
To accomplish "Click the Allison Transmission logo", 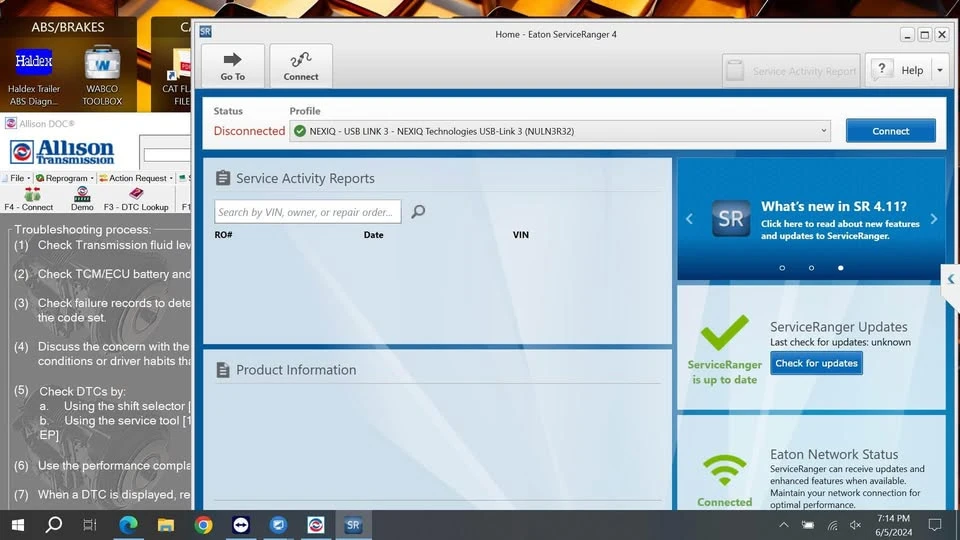I will (62, 152).
